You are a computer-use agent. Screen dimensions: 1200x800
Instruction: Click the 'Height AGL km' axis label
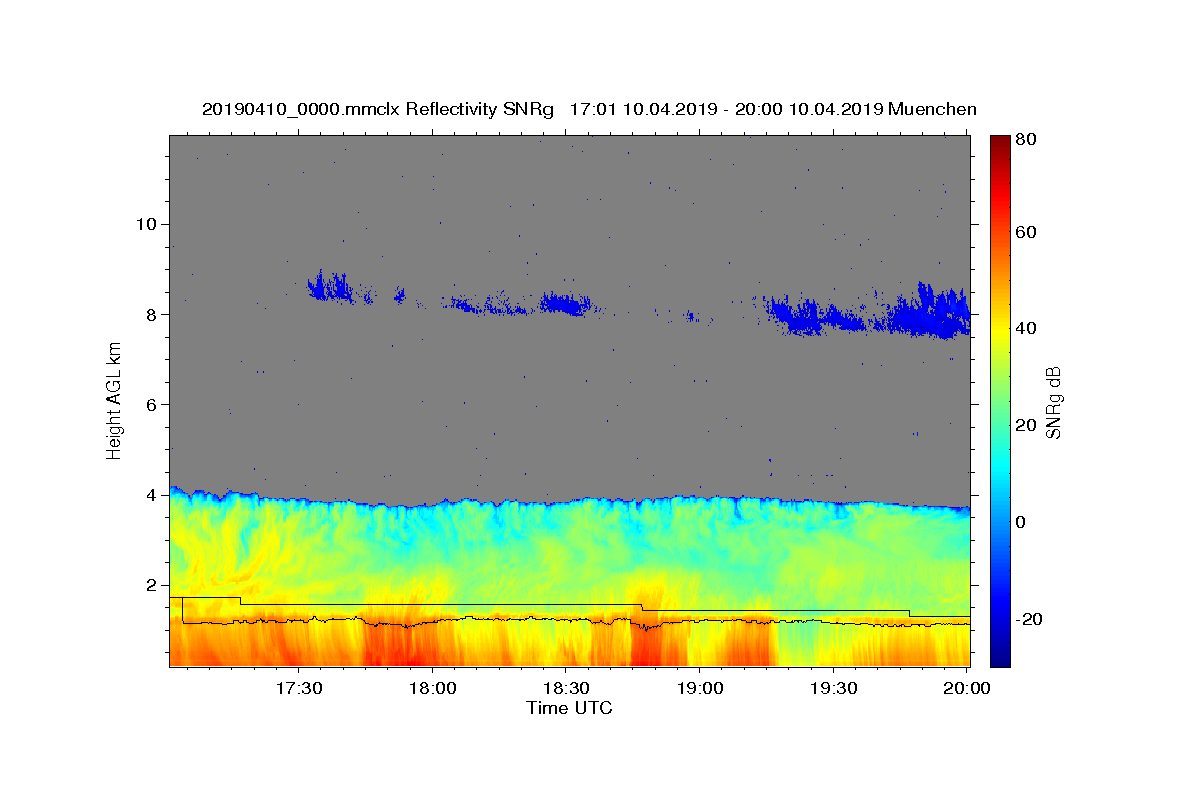click(x=115, y=400)
